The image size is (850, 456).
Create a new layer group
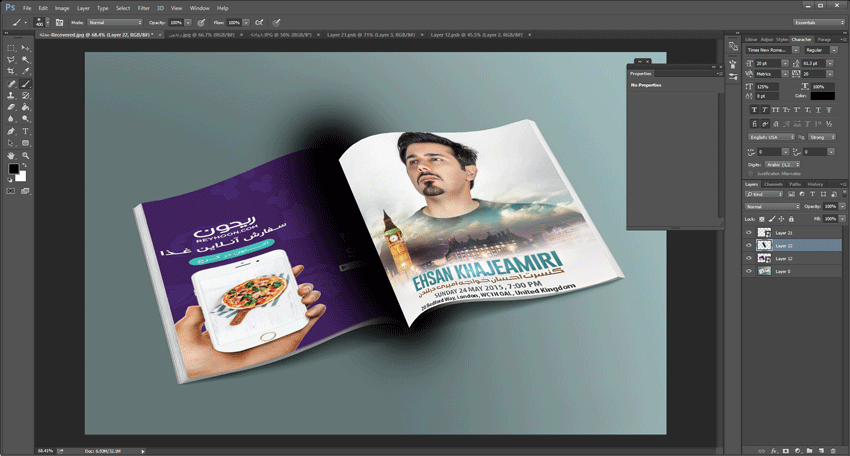(809, 451)
